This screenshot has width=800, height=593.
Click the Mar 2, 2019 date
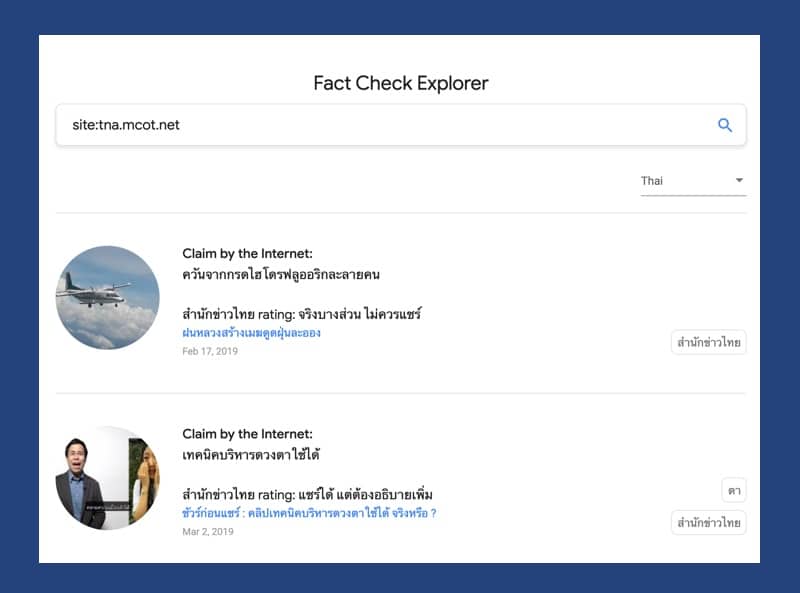pos(207,531)
